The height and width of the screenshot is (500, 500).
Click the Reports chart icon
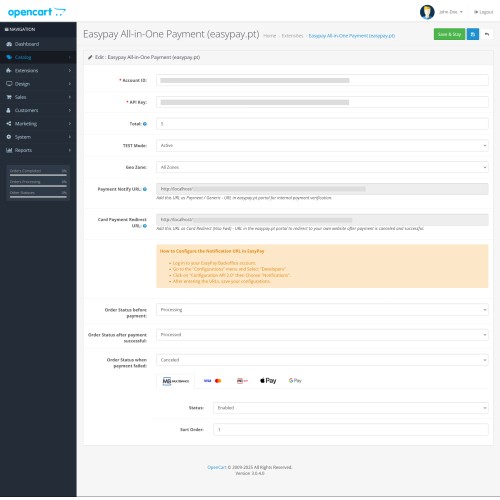(x=9, y=150)
